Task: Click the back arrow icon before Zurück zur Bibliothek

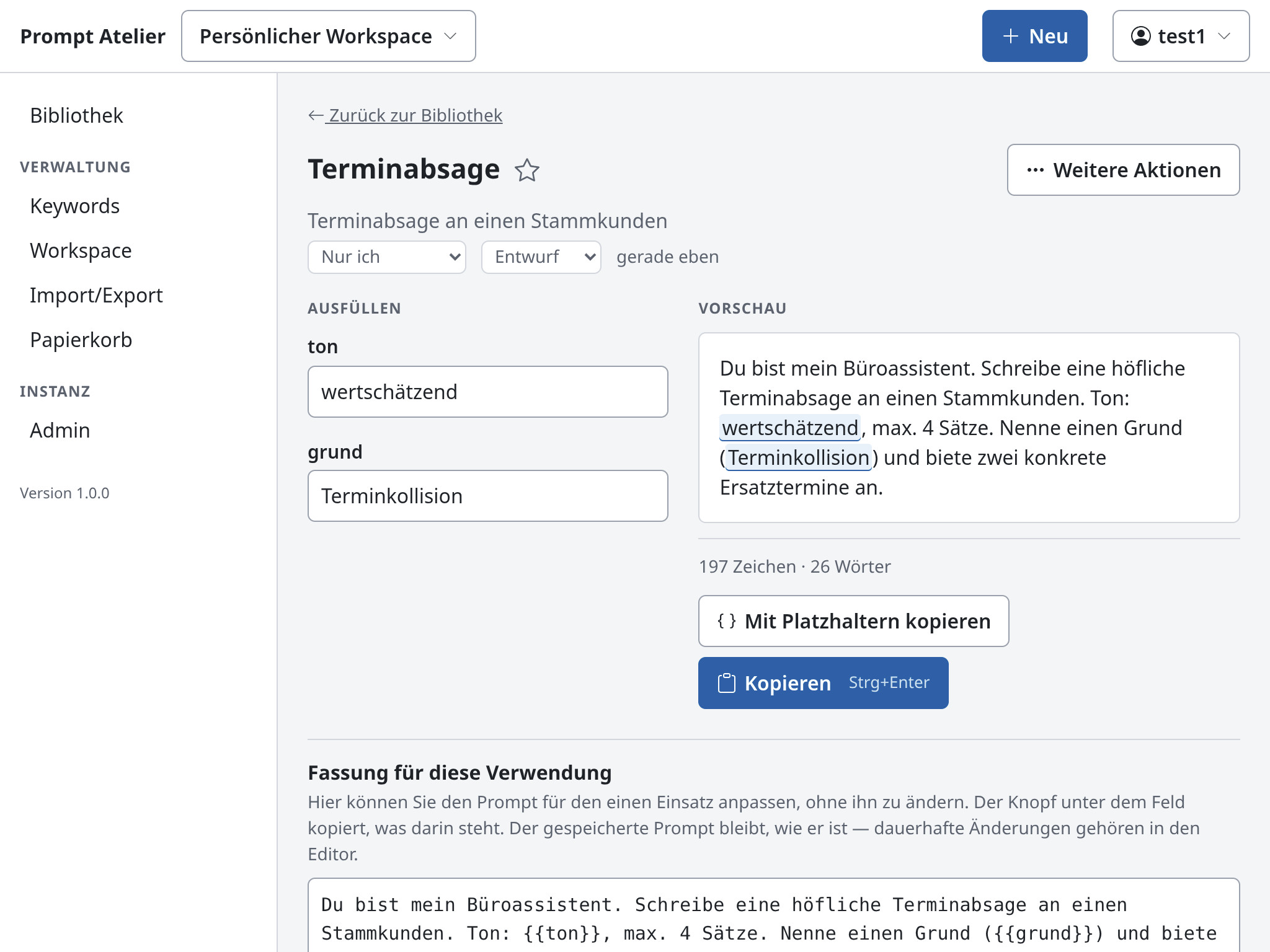Action: [316, 115]
